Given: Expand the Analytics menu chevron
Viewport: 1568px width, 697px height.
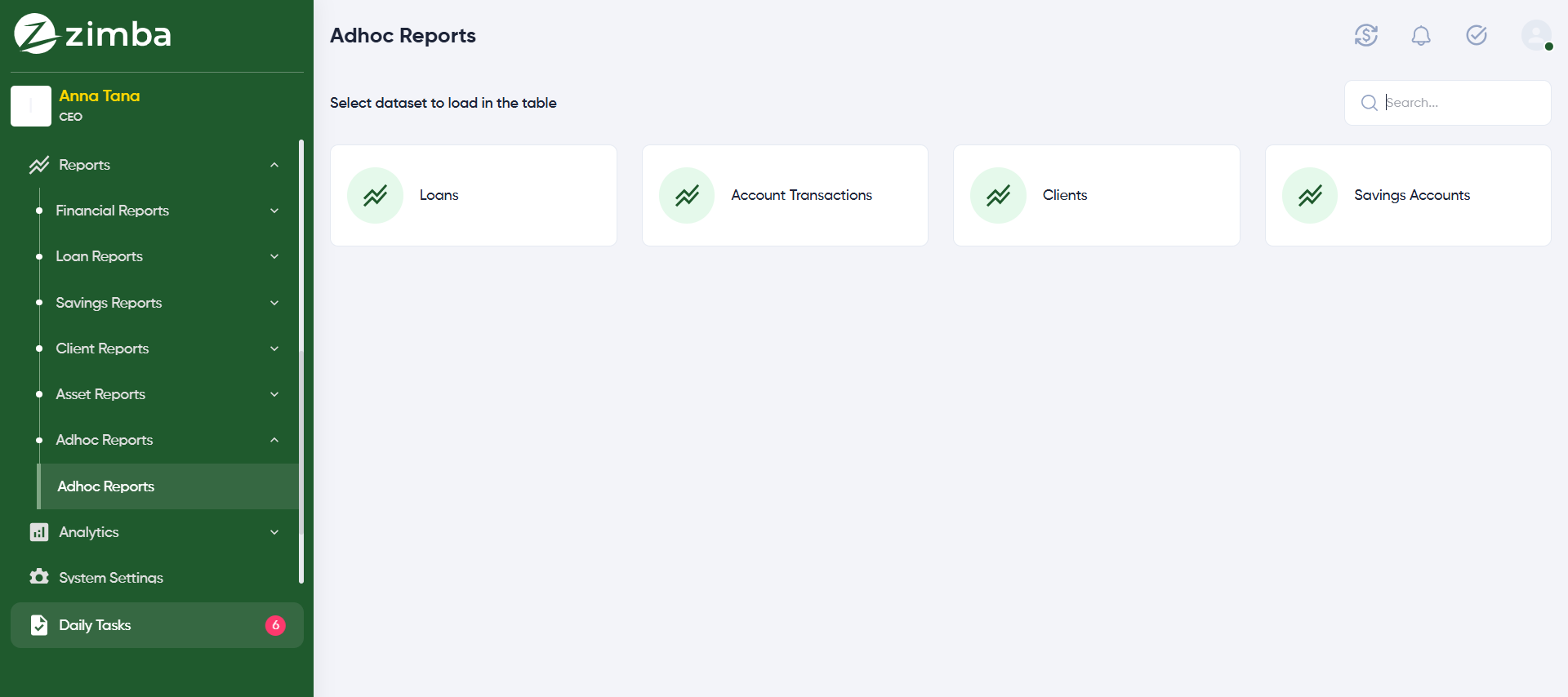Looking at the screenshot, I should [x=274, y=532].
